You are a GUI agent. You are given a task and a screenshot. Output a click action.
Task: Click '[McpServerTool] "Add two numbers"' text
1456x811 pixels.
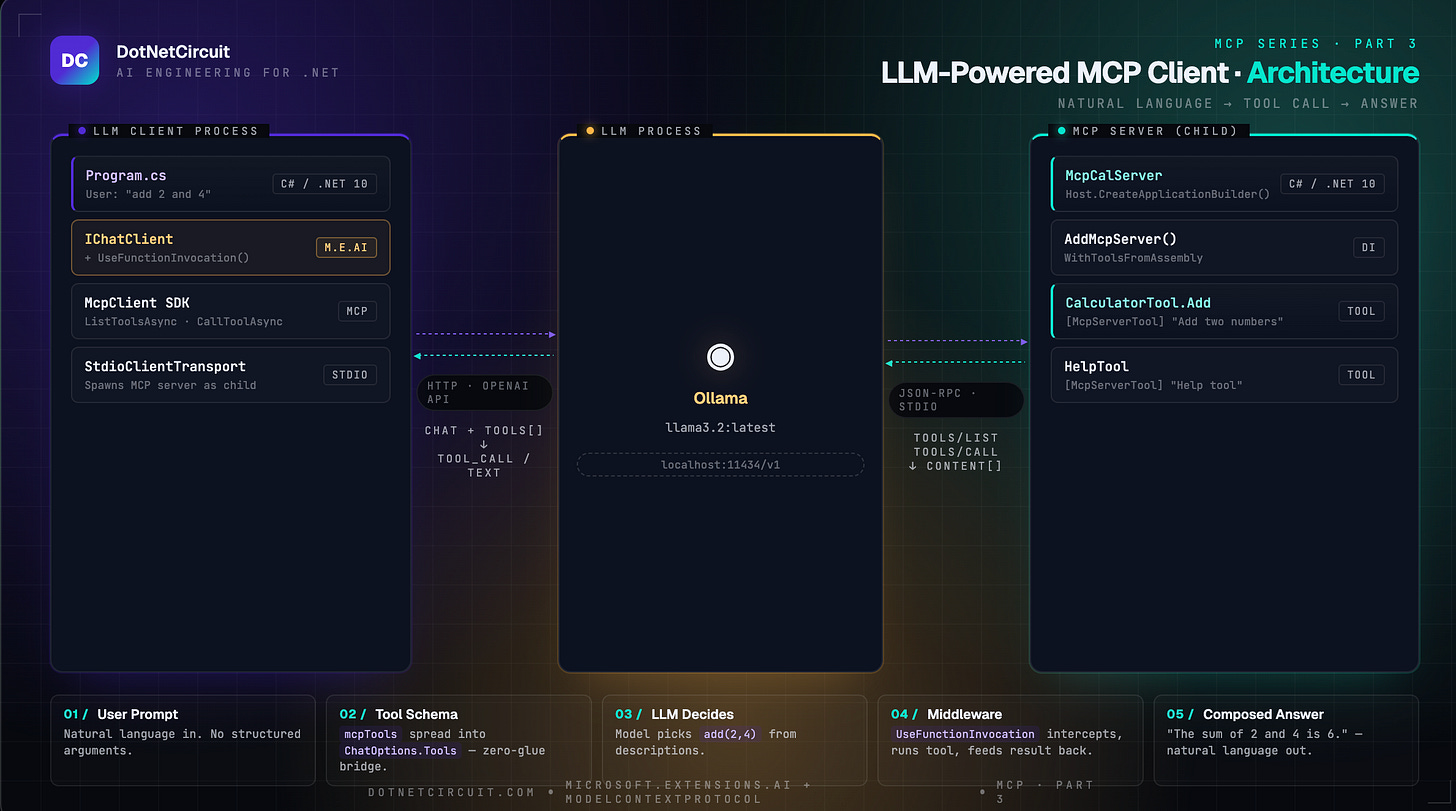coord(1174,322)
